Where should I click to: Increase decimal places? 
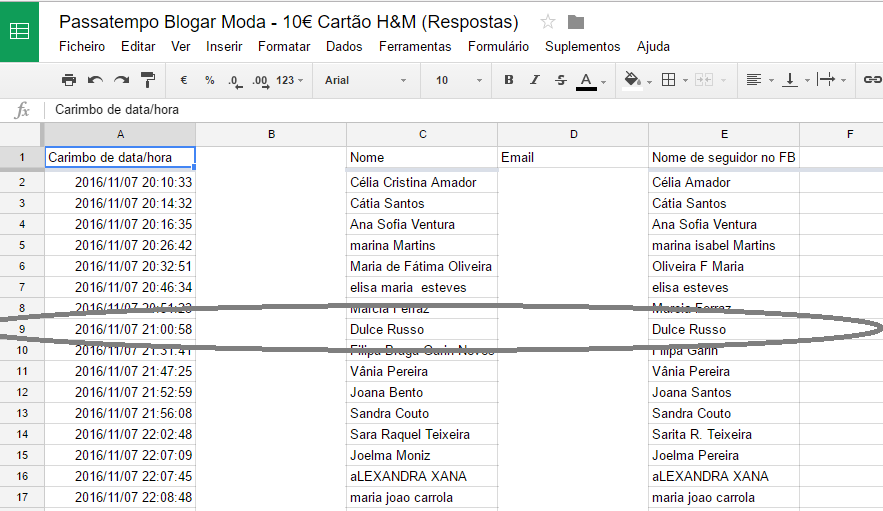(x=260, y=81)
